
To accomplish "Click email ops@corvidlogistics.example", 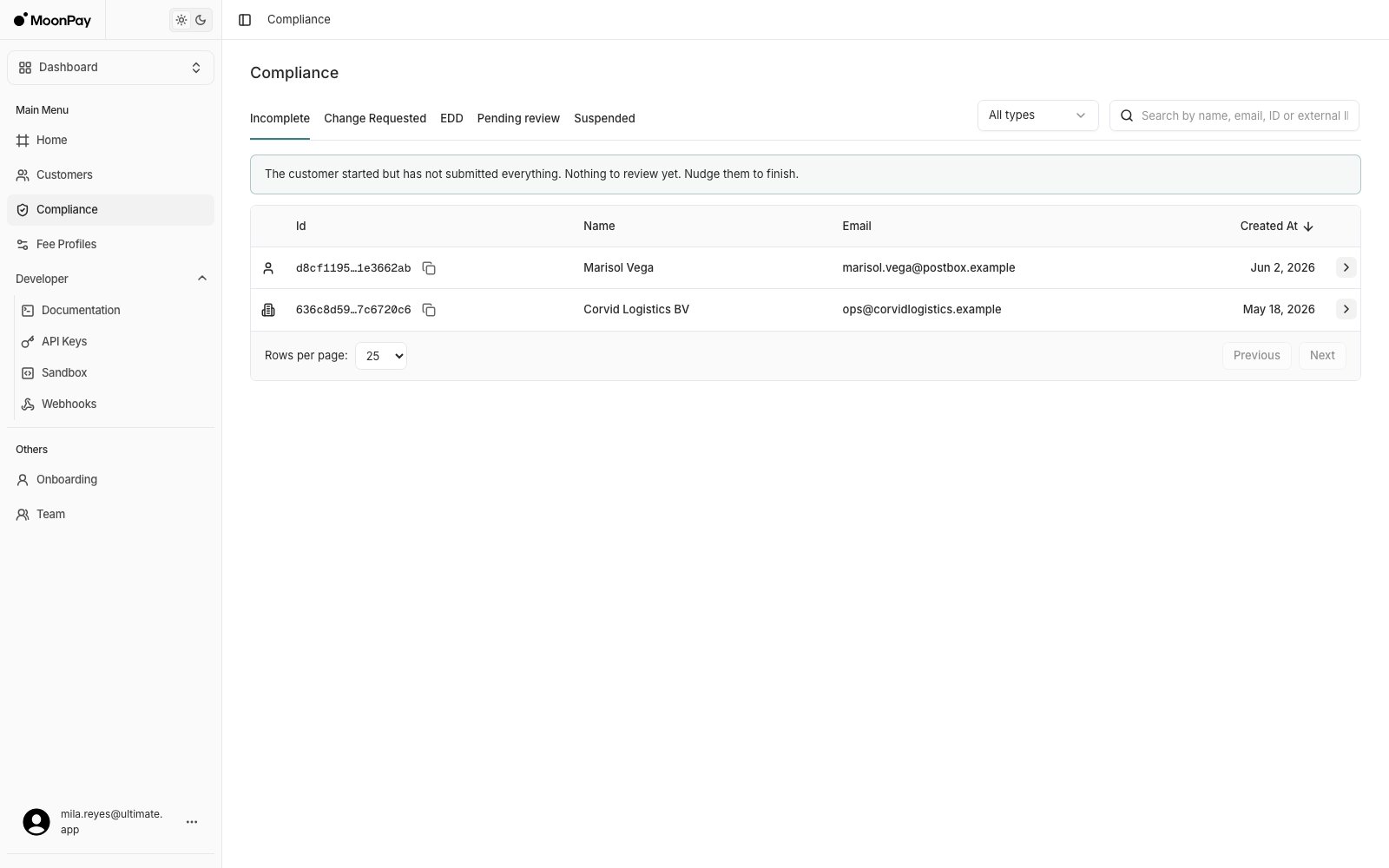I will (921, 309).
